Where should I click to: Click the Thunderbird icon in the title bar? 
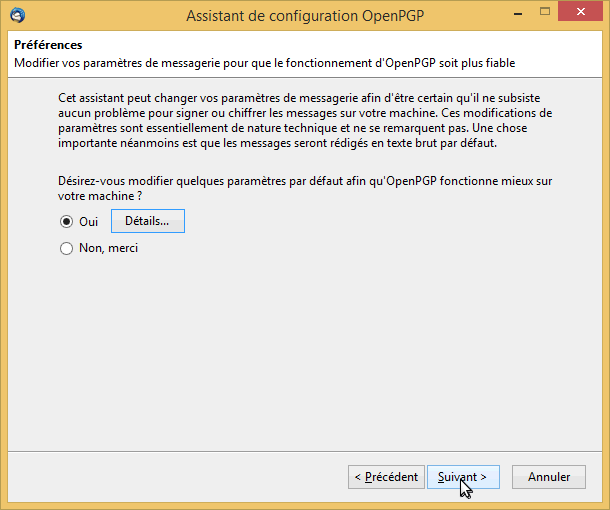click(18, 15)
